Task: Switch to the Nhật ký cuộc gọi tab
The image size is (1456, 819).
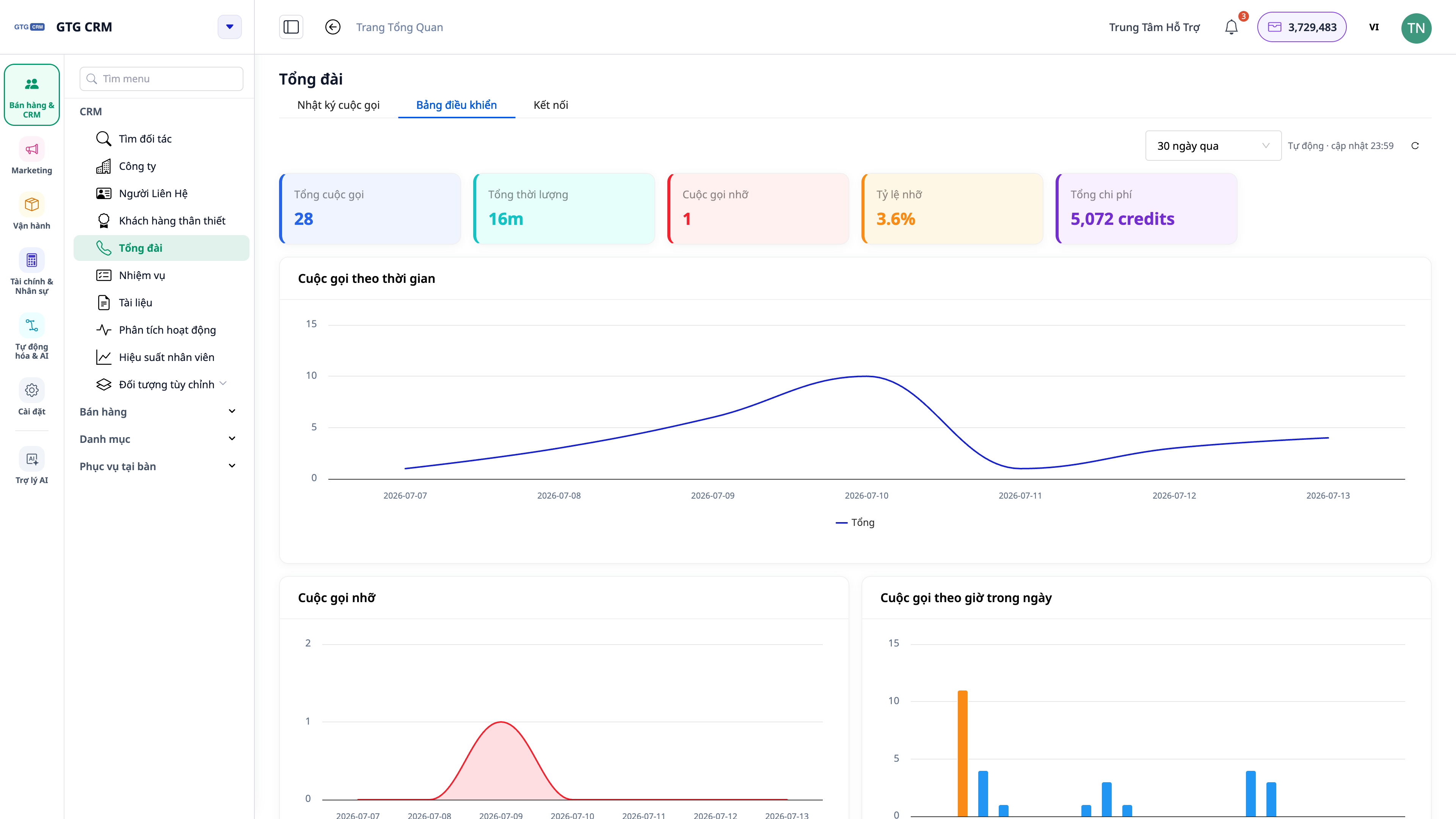Action: [x=338, y=105]
